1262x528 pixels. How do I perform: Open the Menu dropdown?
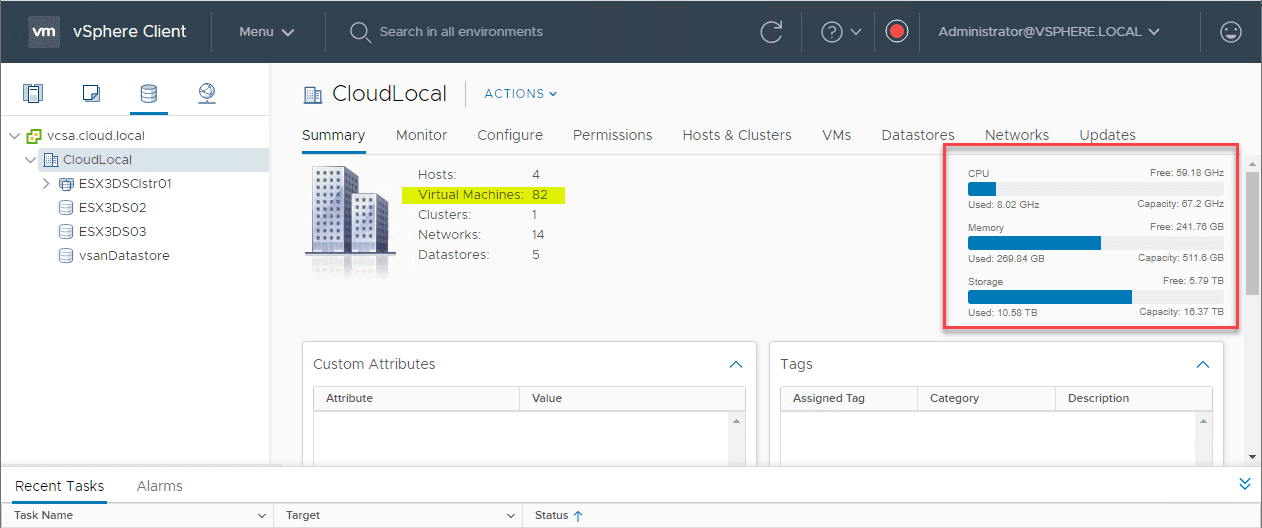pyautogui.click(x=266, y=32)
